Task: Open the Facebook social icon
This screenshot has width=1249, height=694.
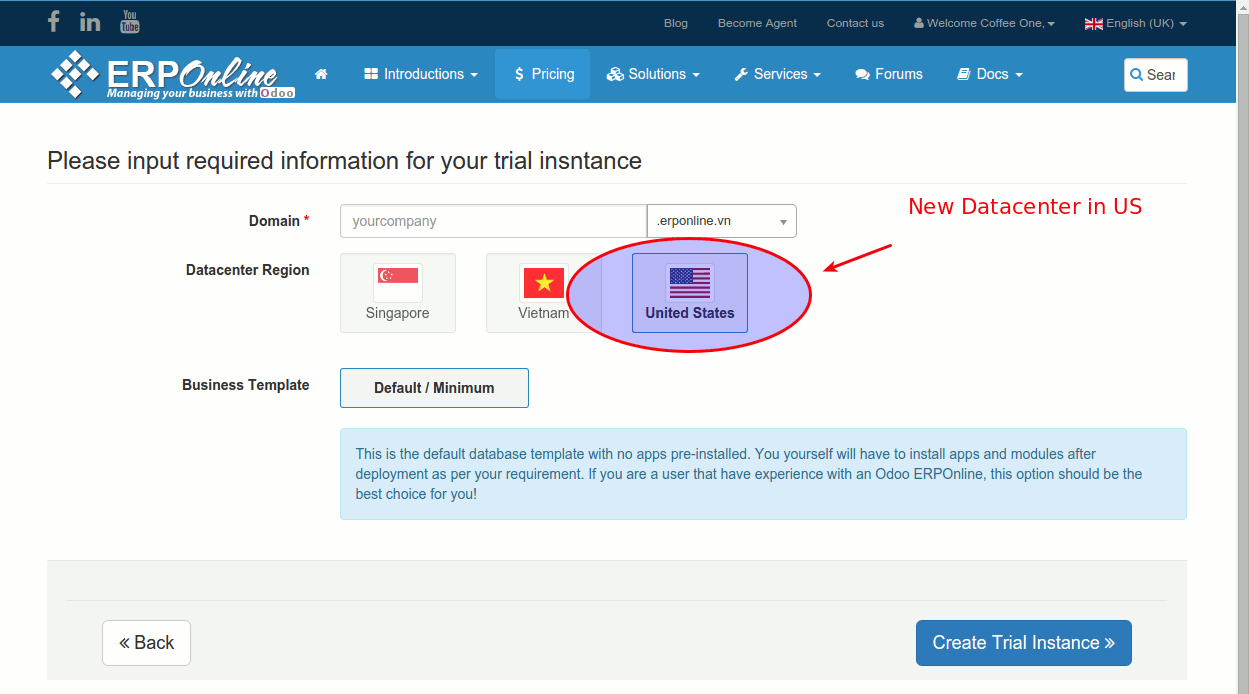Action: coord(54,22)
